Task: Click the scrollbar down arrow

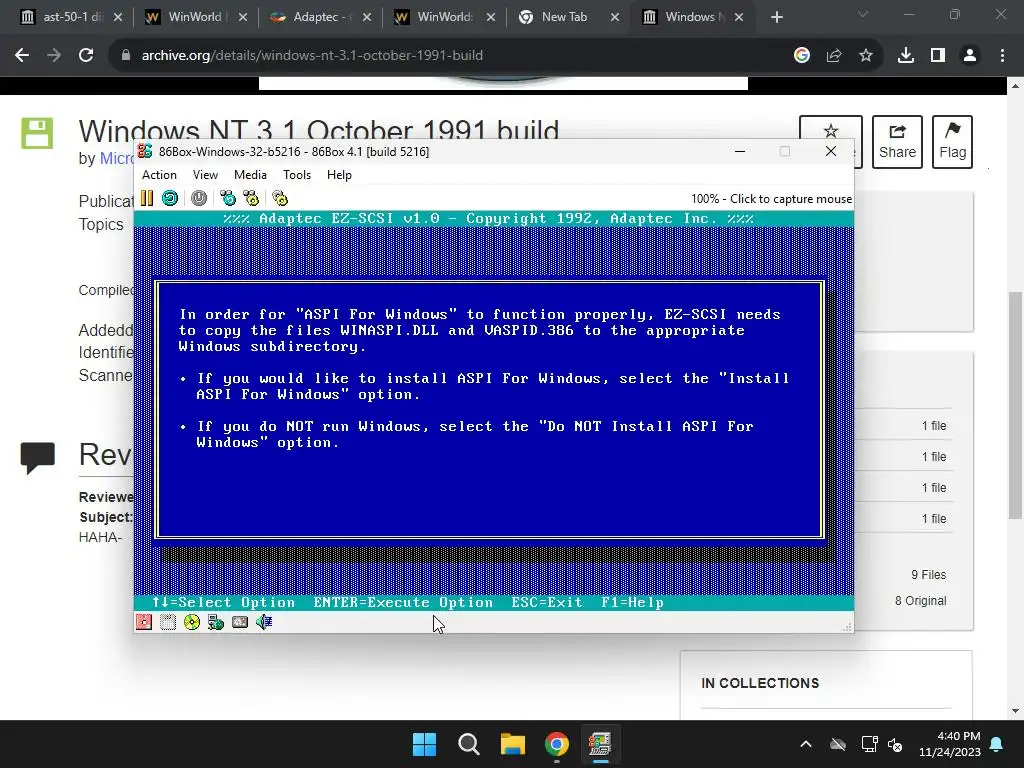Action: [x=1015, y=711]
